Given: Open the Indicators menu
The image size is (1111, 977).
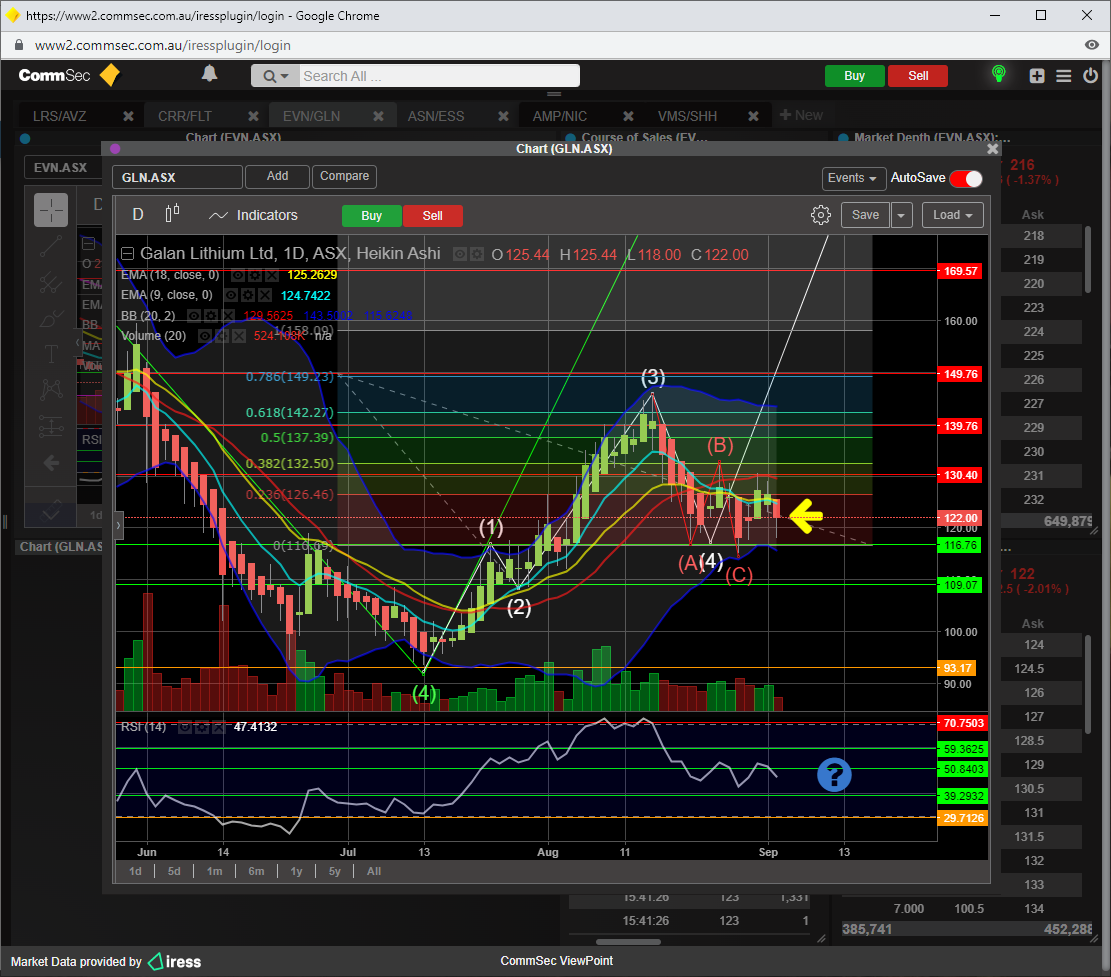Looking at the screenshot, I should (x=253, y=215).
